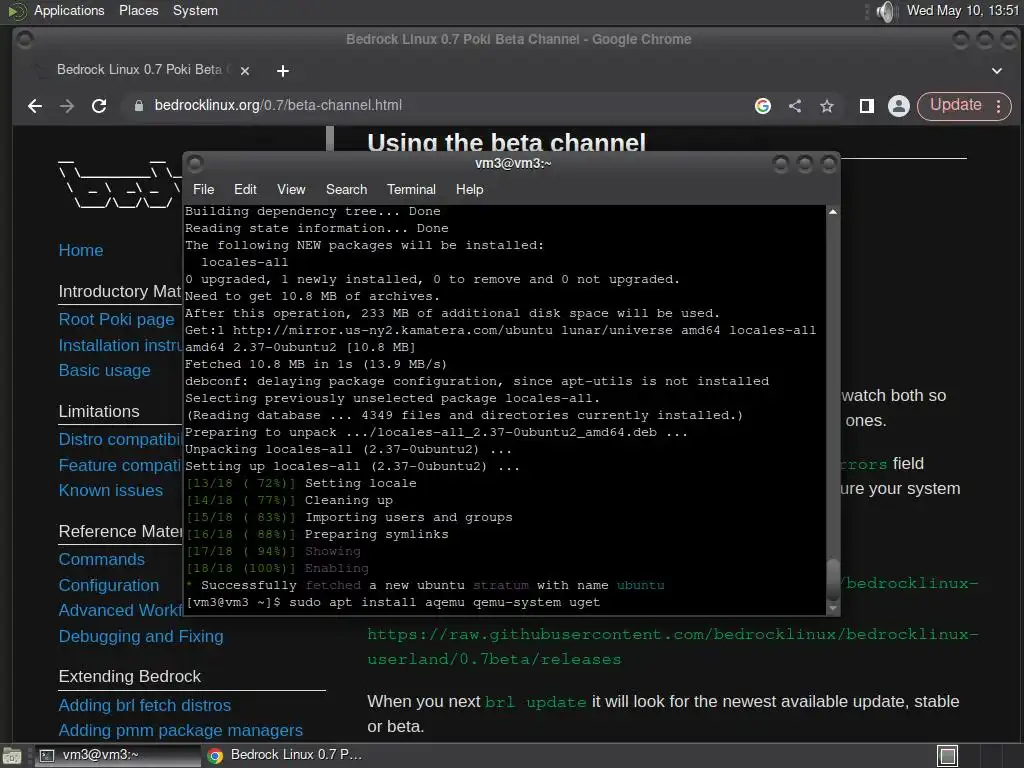Reload the Bedrock Linux page
Screen dimensions: 1024x768
[x=99, y=106]
